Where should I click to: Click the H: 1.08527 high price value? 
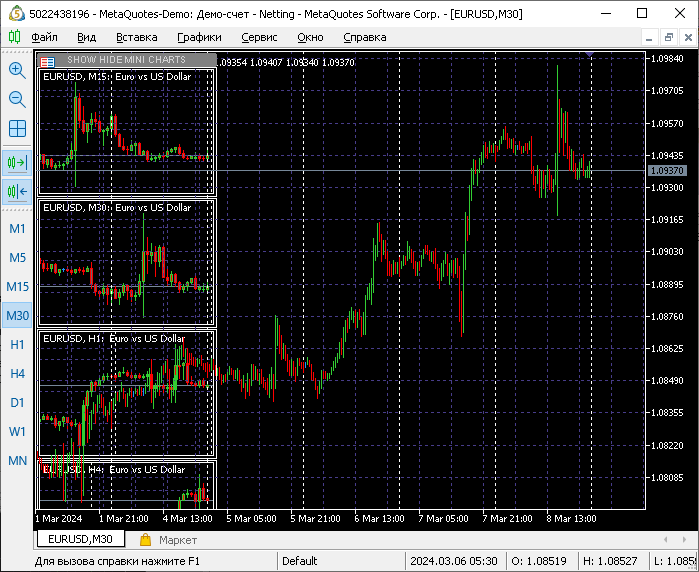(610, 560)
